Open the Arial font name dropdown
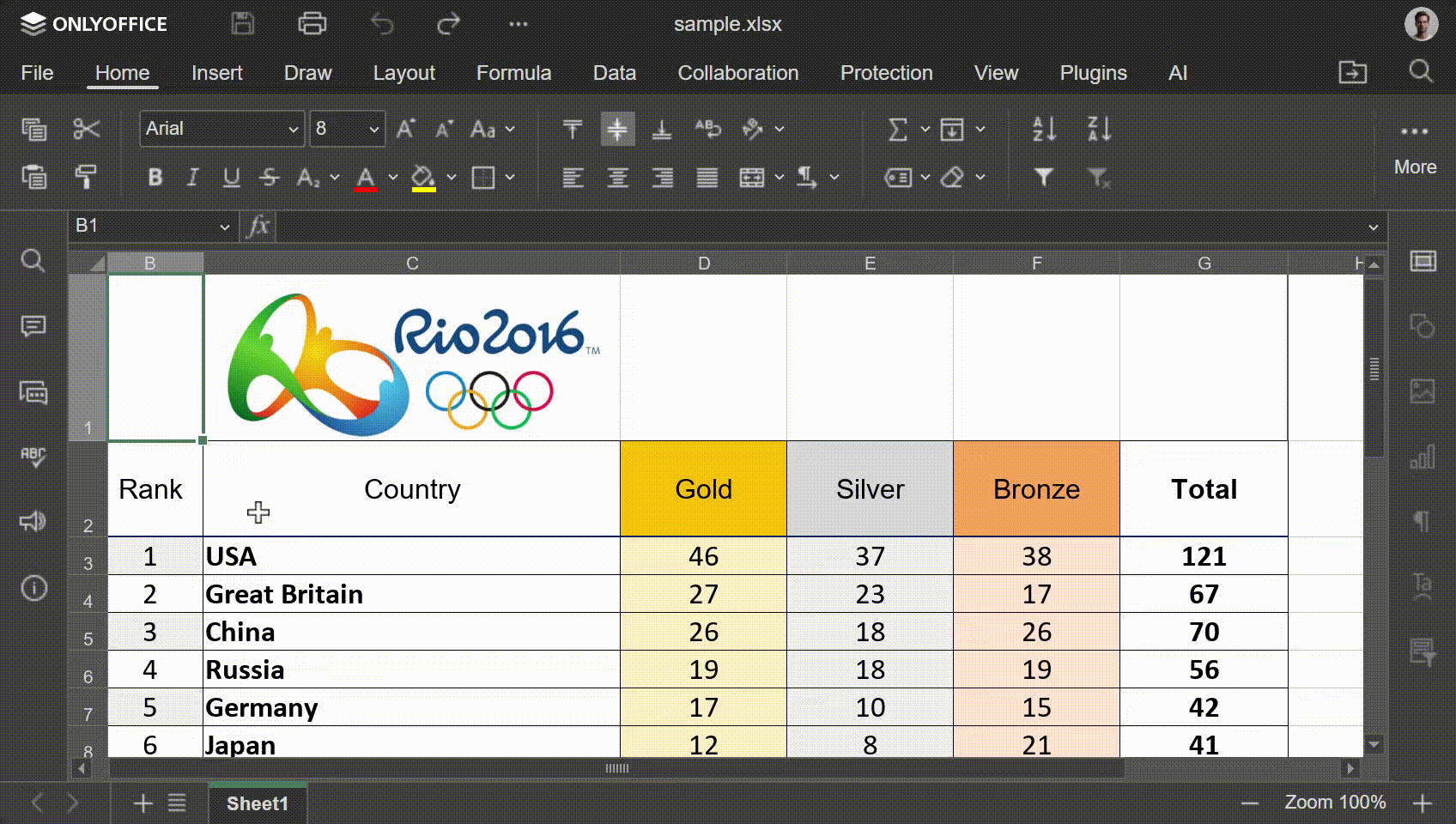The width and height of the screenshot is (1456, 824). (294, 130)
